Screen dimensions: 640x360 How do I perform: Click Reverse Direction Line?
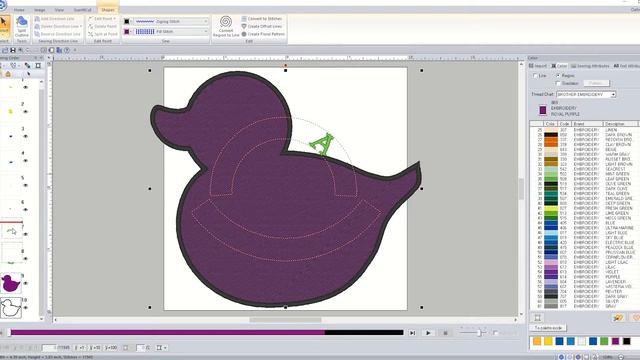click(57, 34)
